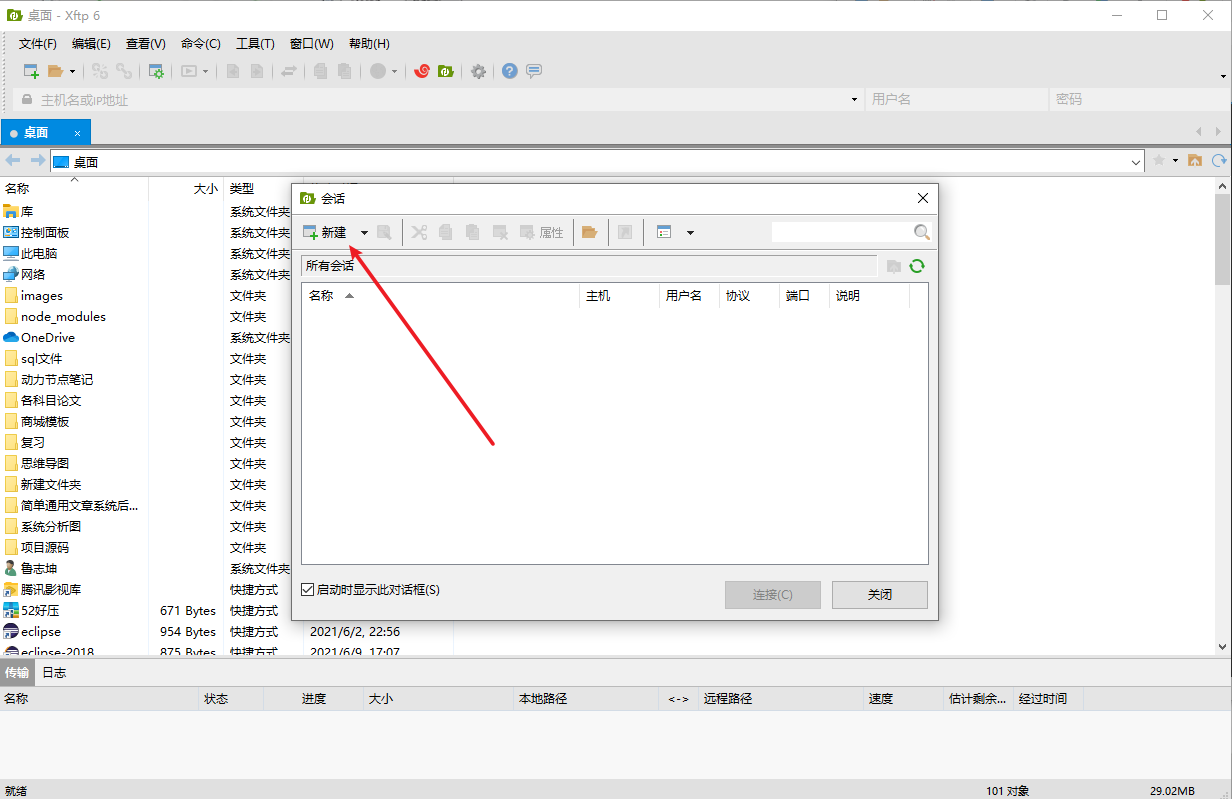Open the 查看(V) menu
Screen dimensions: 1232x799
(x=146, y=44)
